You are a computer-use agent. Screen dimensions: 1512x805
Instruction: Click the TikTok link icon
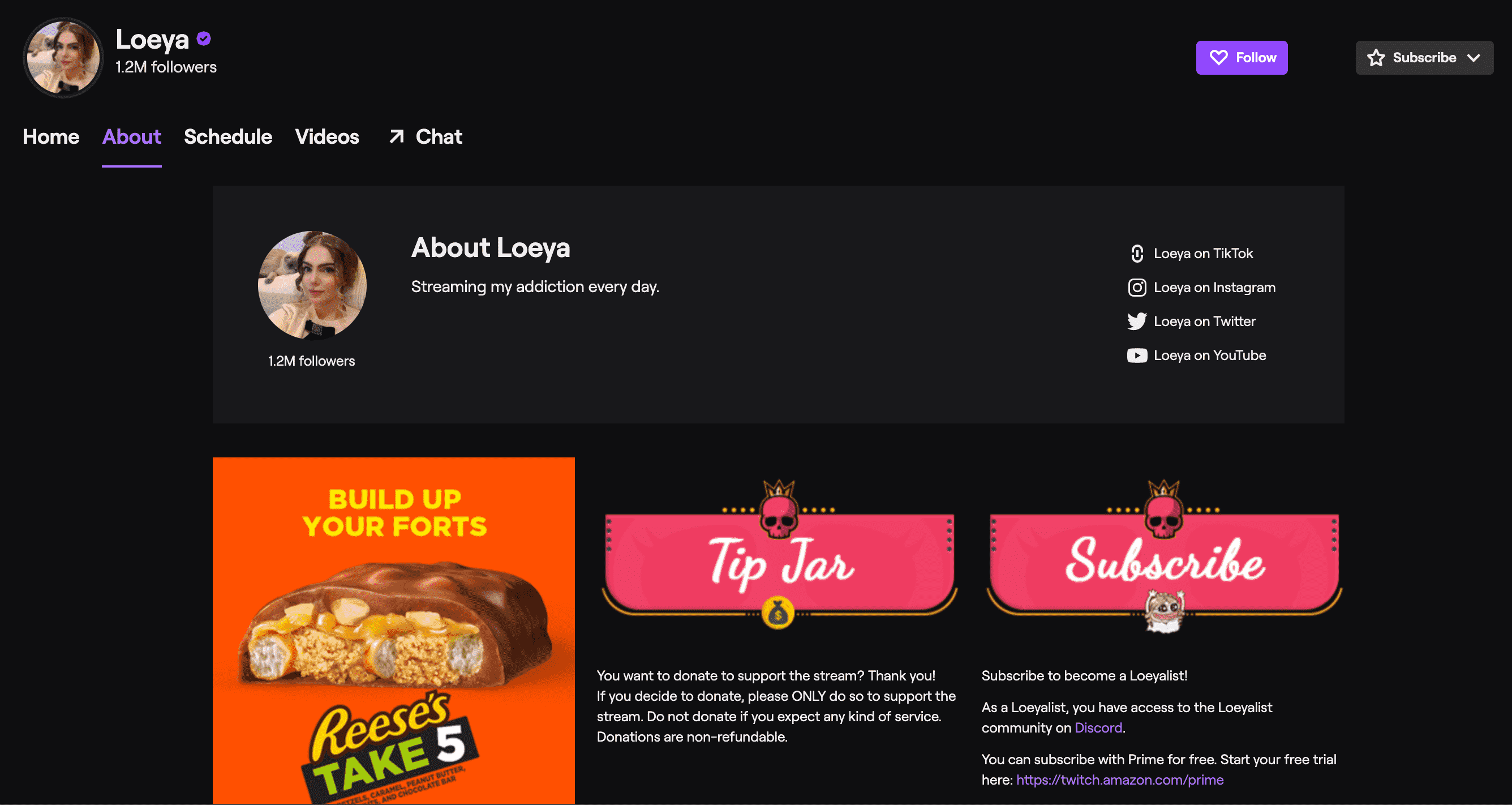(1137, 254)
